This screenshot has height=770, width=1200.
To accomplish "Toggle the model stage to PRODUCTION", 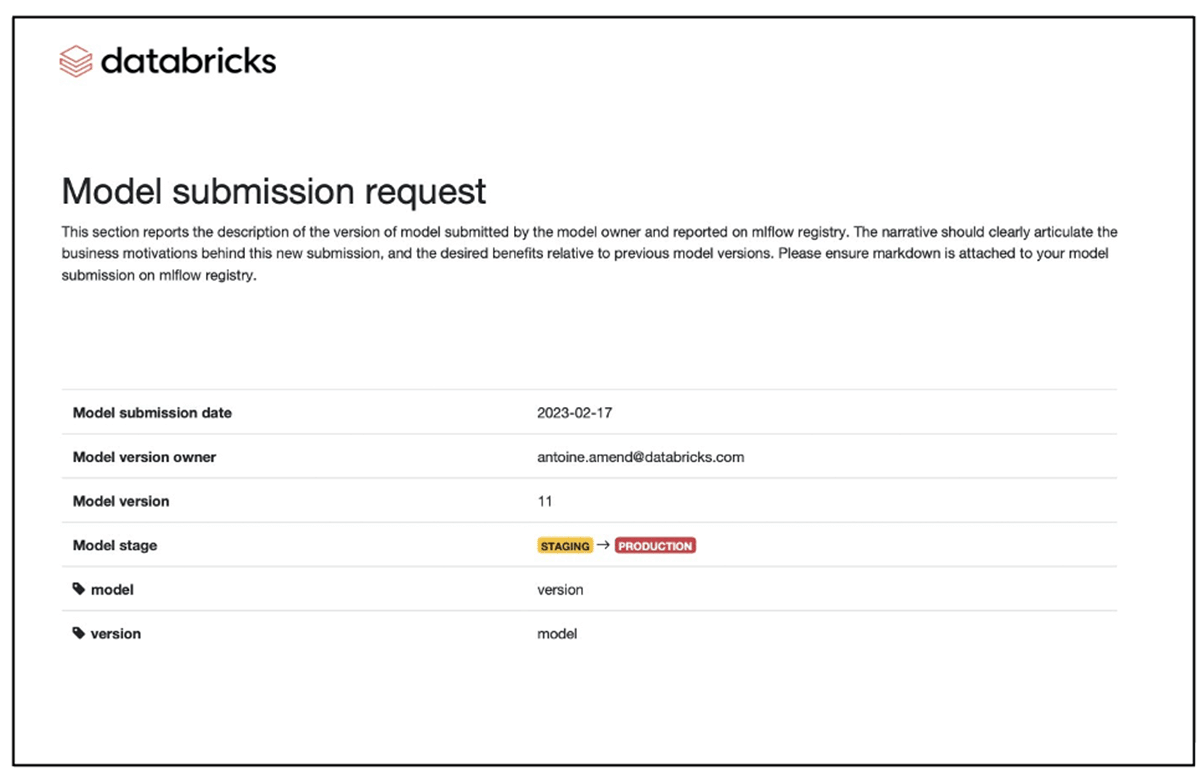I will (x=656, y=545).
